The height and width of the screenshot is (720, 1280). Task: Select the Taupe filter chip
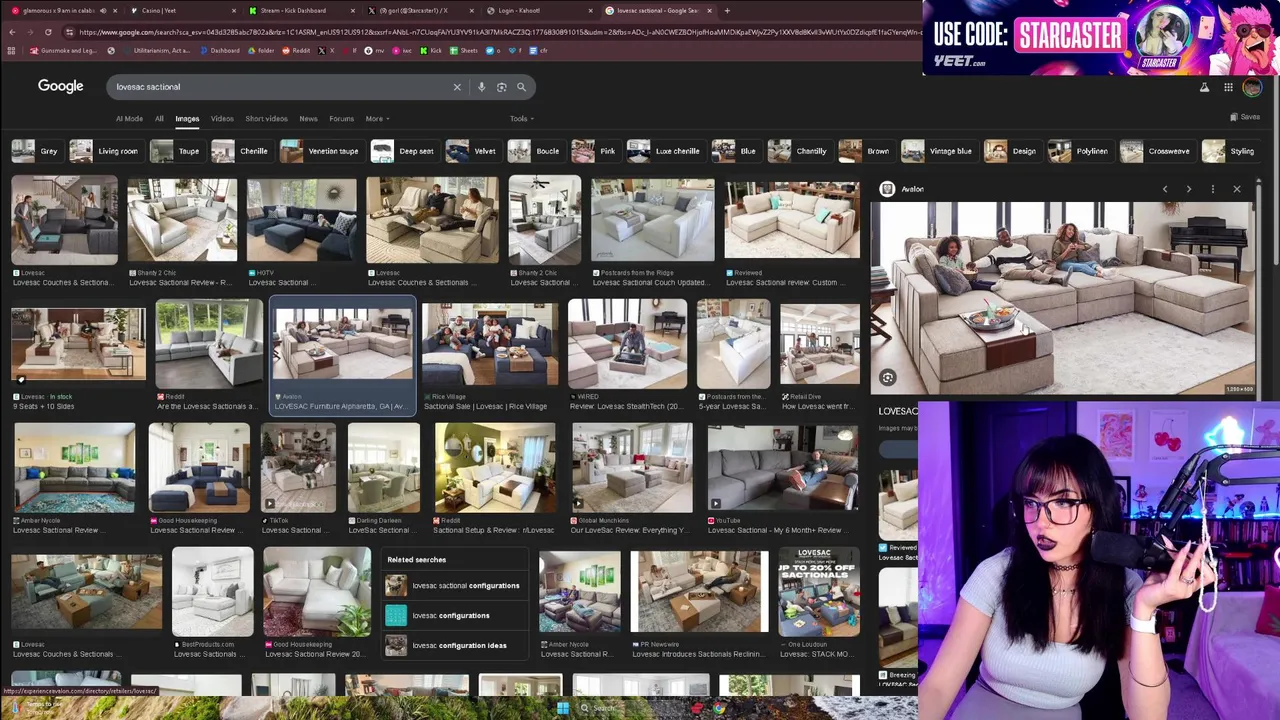[x=175, y=151]
